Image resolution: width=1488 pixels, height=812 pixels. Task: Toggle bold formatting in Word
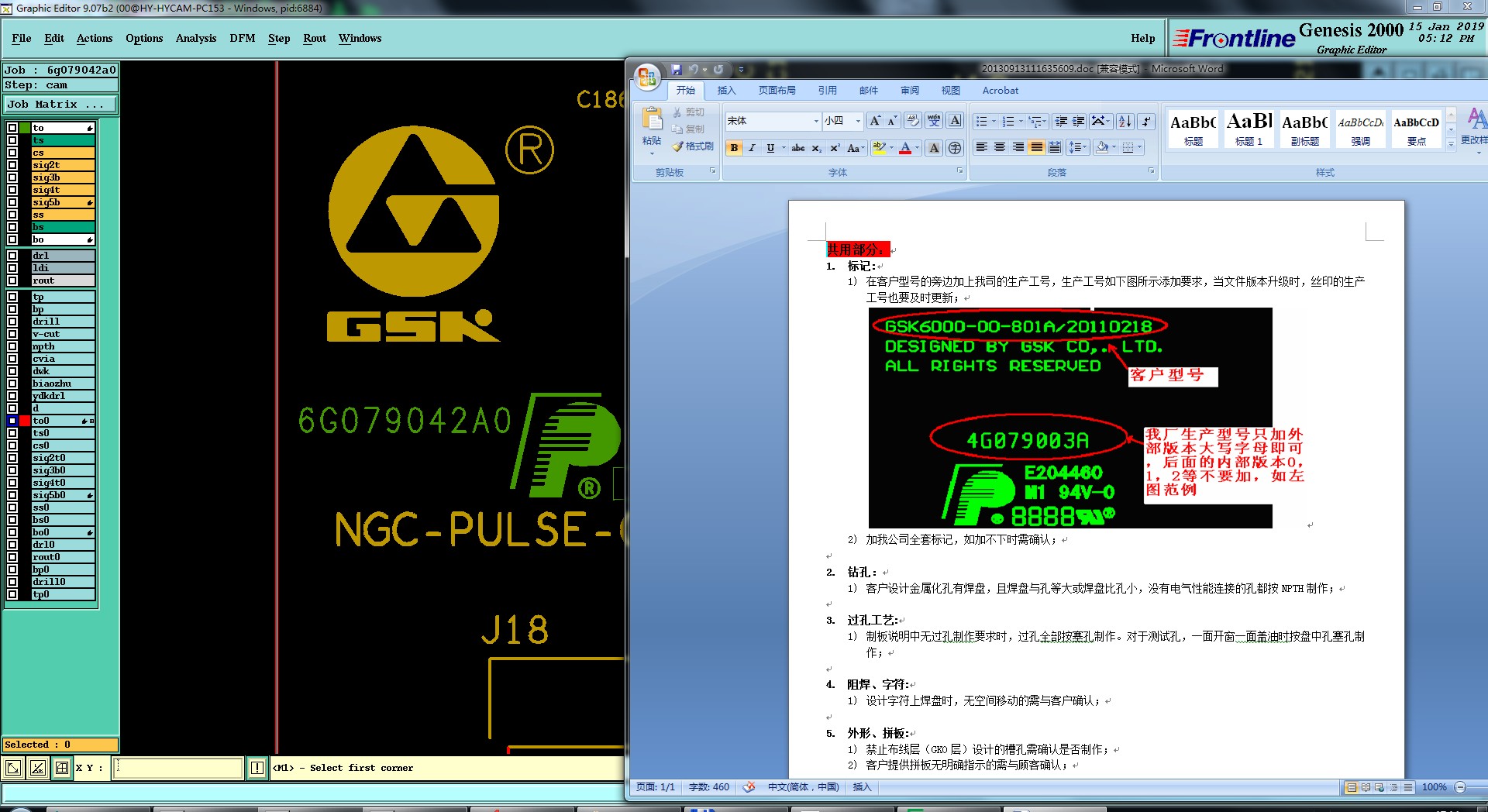click(x=734, y=148)
